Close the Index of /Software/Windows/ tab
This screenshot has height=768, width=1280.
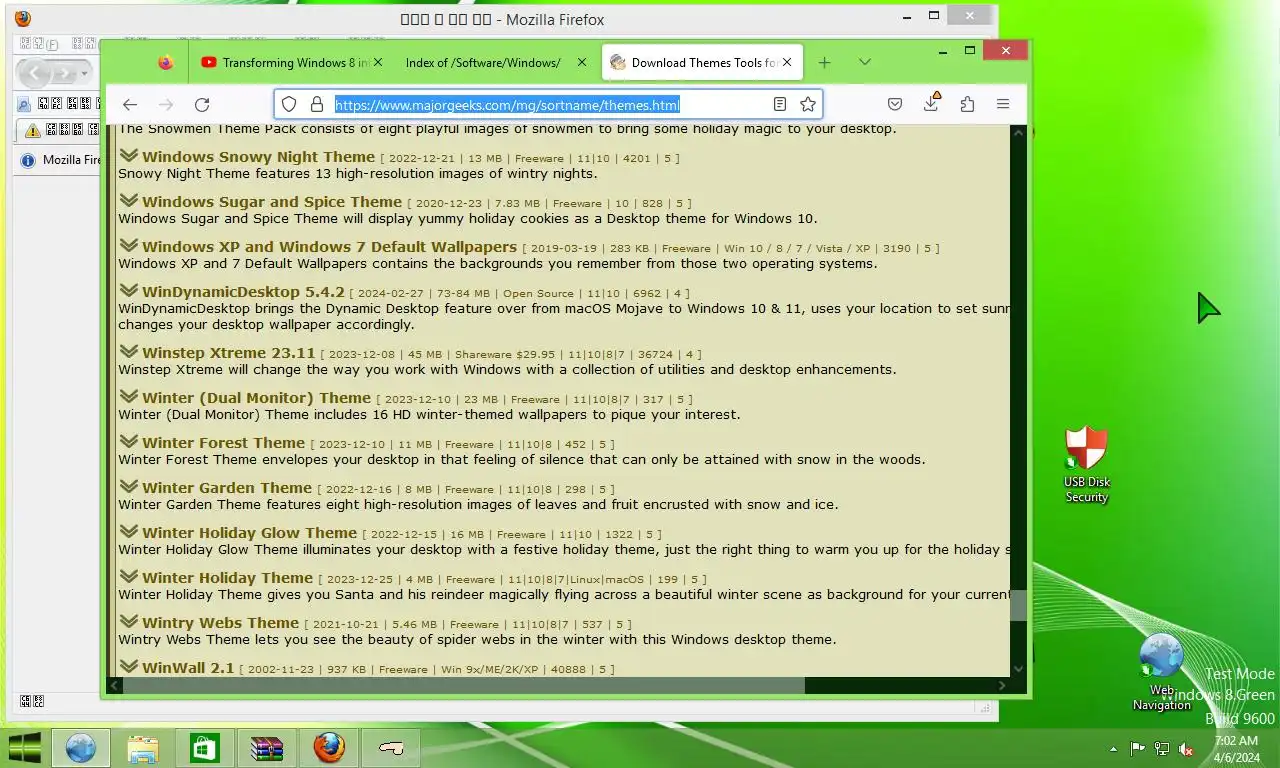pyautogui.click(x=582, y=62)
